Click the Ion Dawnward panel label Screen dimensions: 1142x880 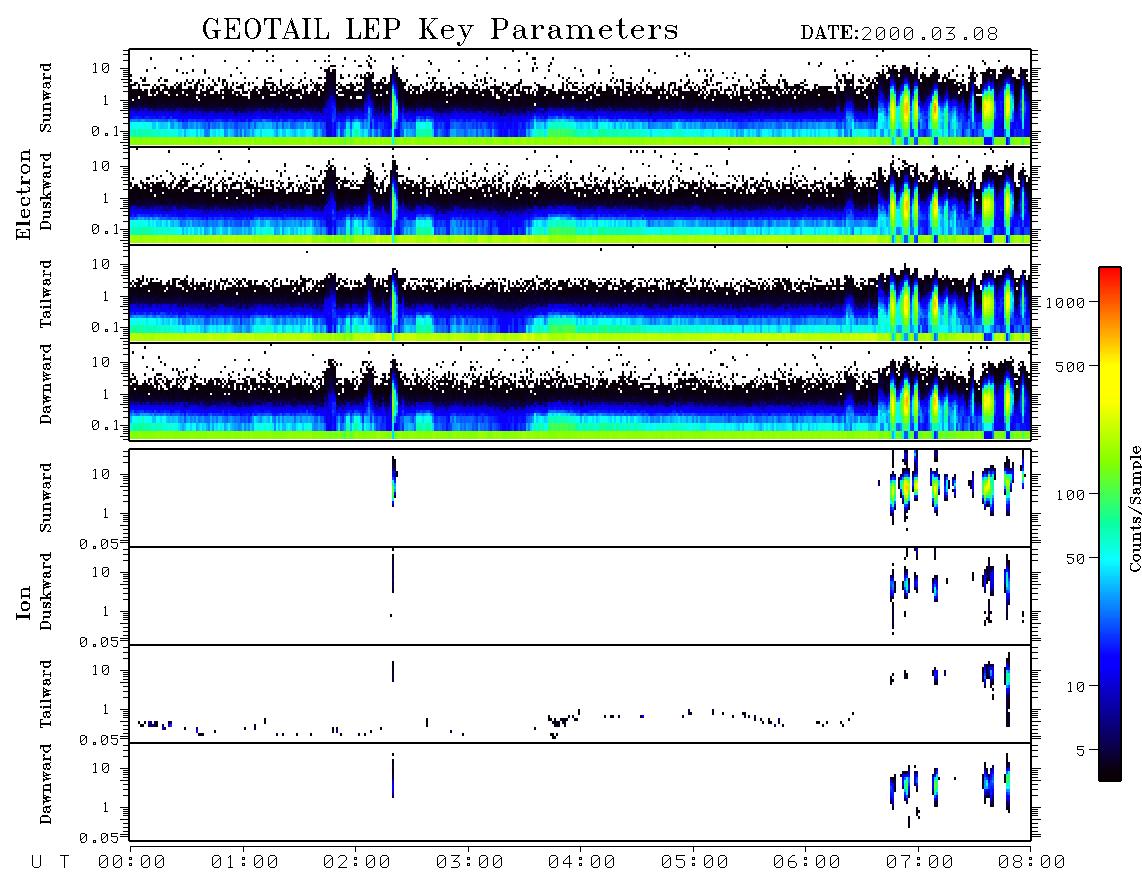click(x=45, y=783)
